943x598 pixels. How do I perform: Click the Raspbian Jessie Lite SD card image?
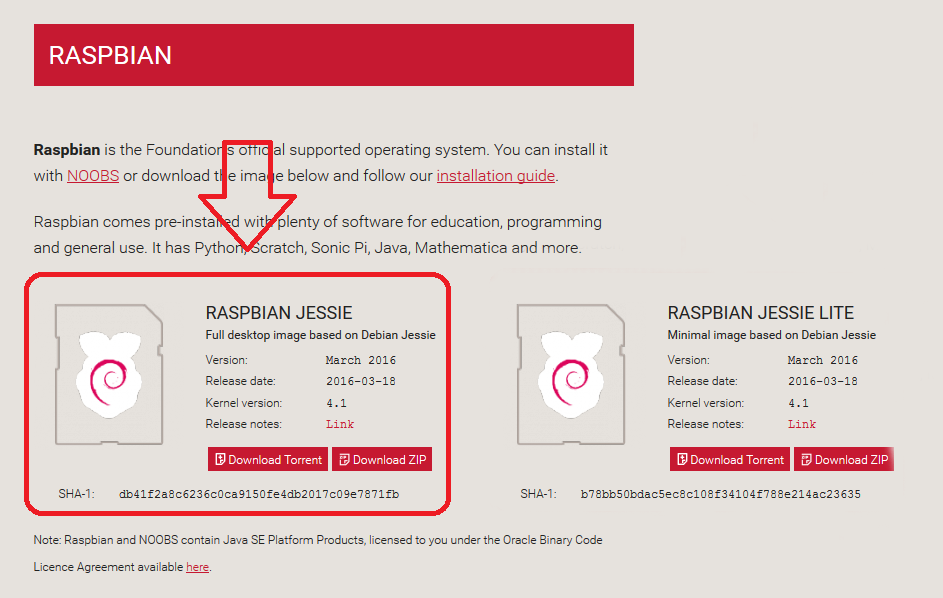[571, 374]
